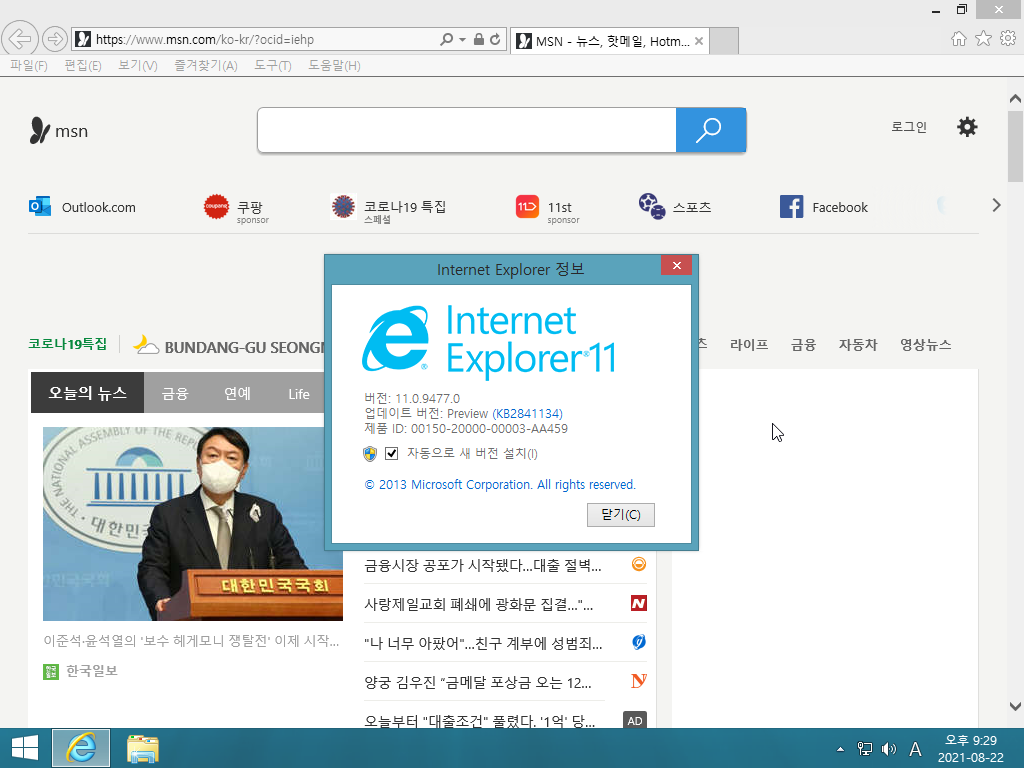Open the IE Tools gear icon

[x=1008, y=39]
